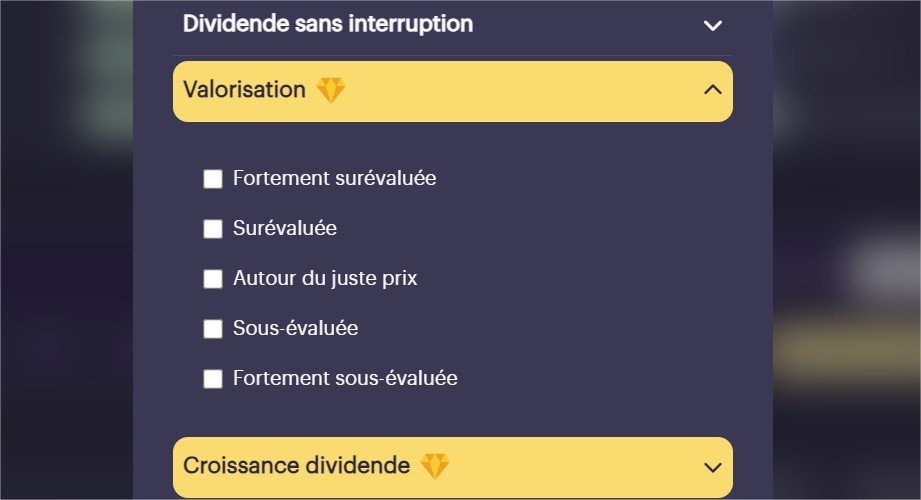
Task: Click the diamond icon beside Croissance dividende
Action: 435,466
